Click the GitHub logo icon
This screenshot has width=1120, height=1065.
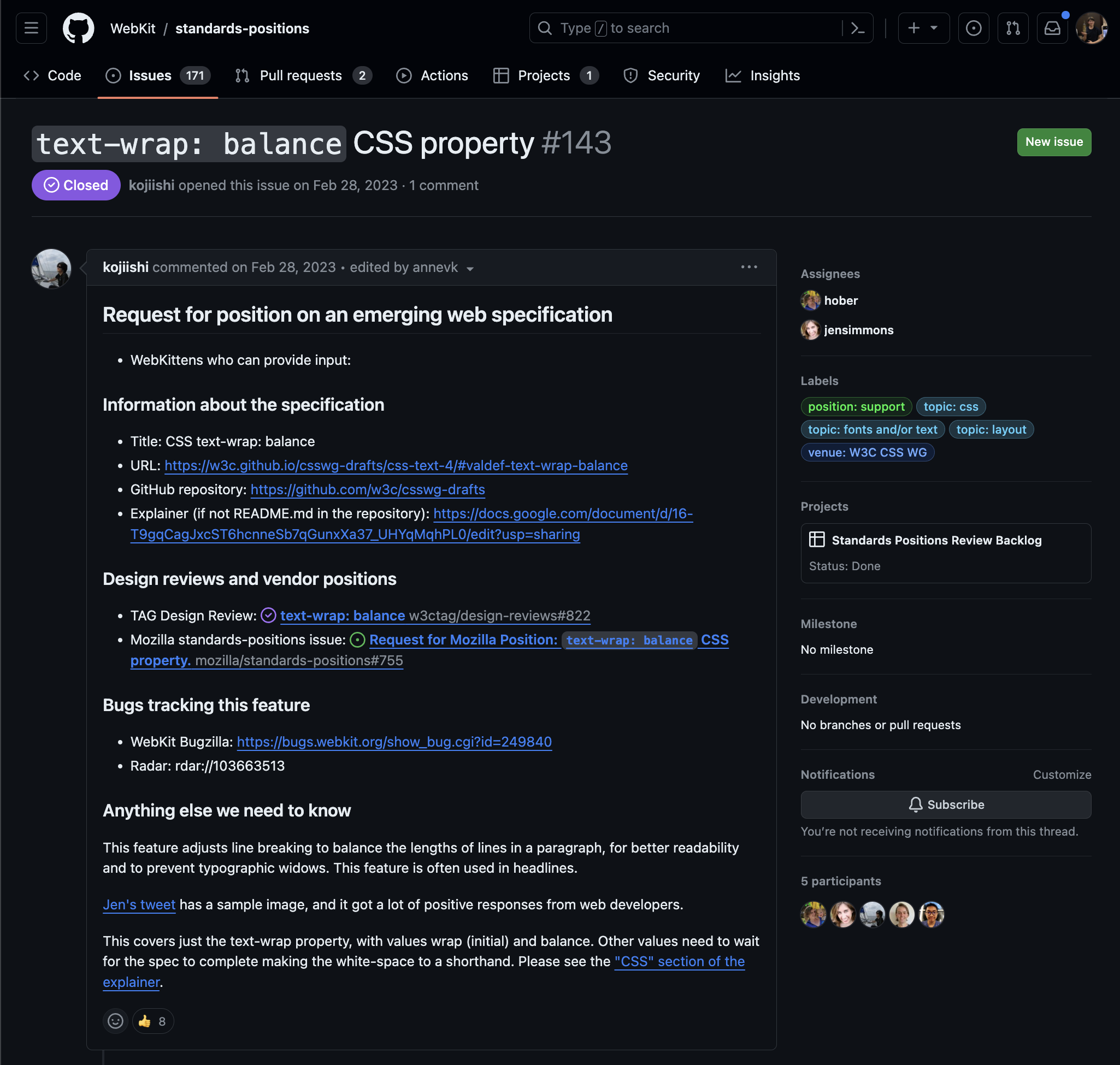[x=78, y=28]
